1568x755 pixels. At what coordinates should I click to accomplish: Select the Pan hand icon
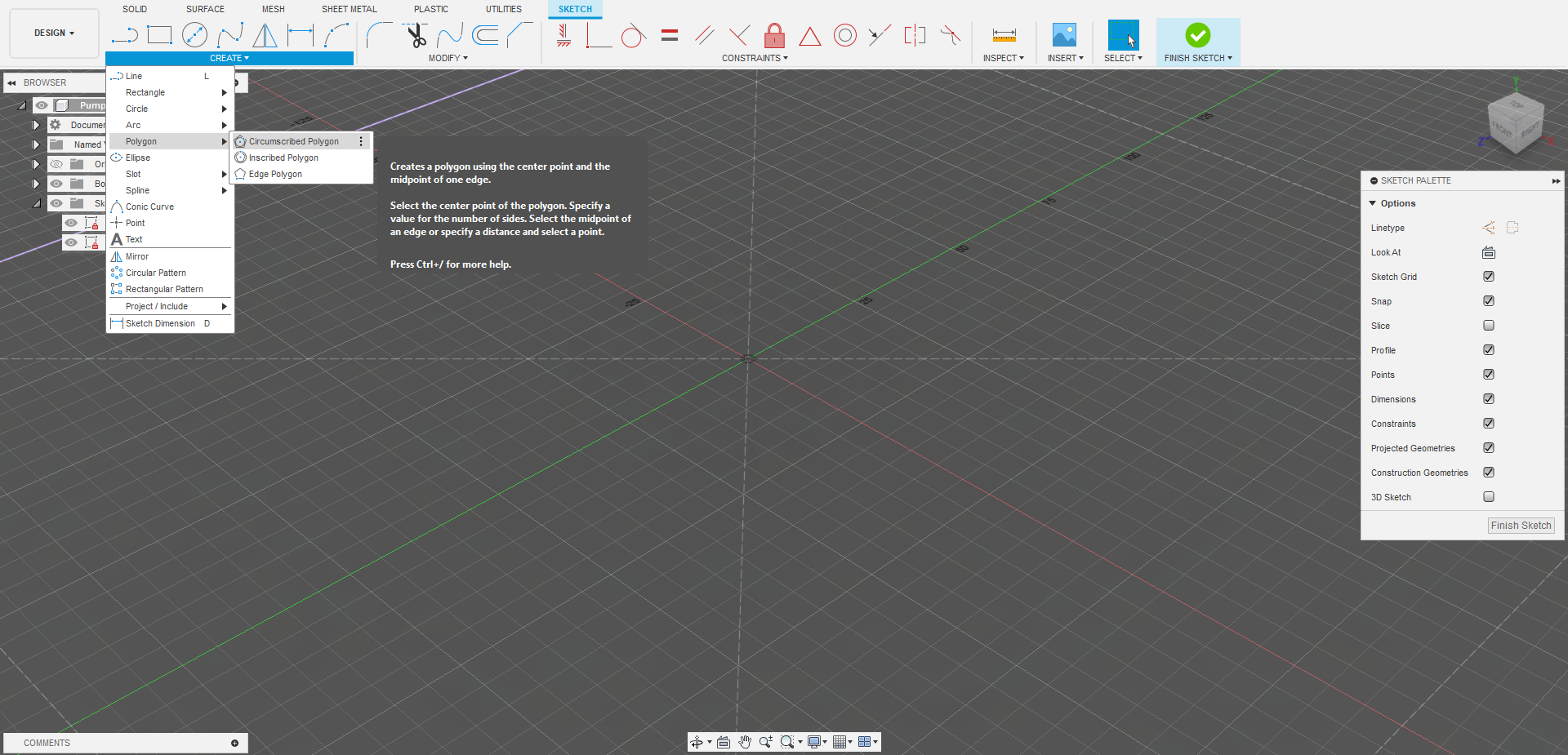pyautogui.click(x=745, y=742)
